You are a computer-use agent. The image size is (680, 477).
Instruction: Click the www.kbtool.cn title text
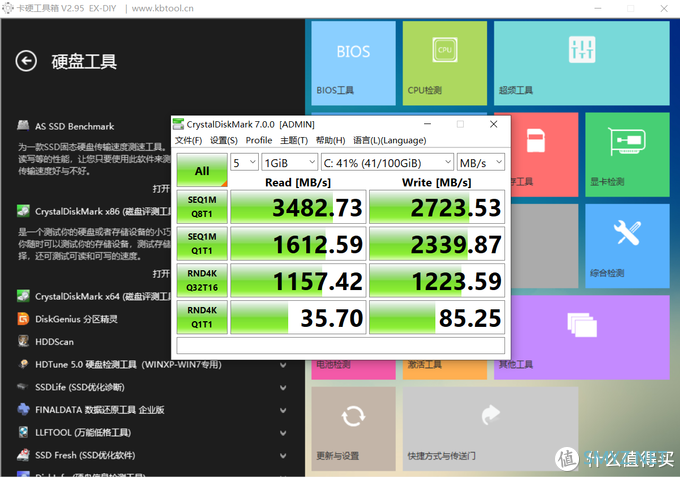tap(163, 8)
